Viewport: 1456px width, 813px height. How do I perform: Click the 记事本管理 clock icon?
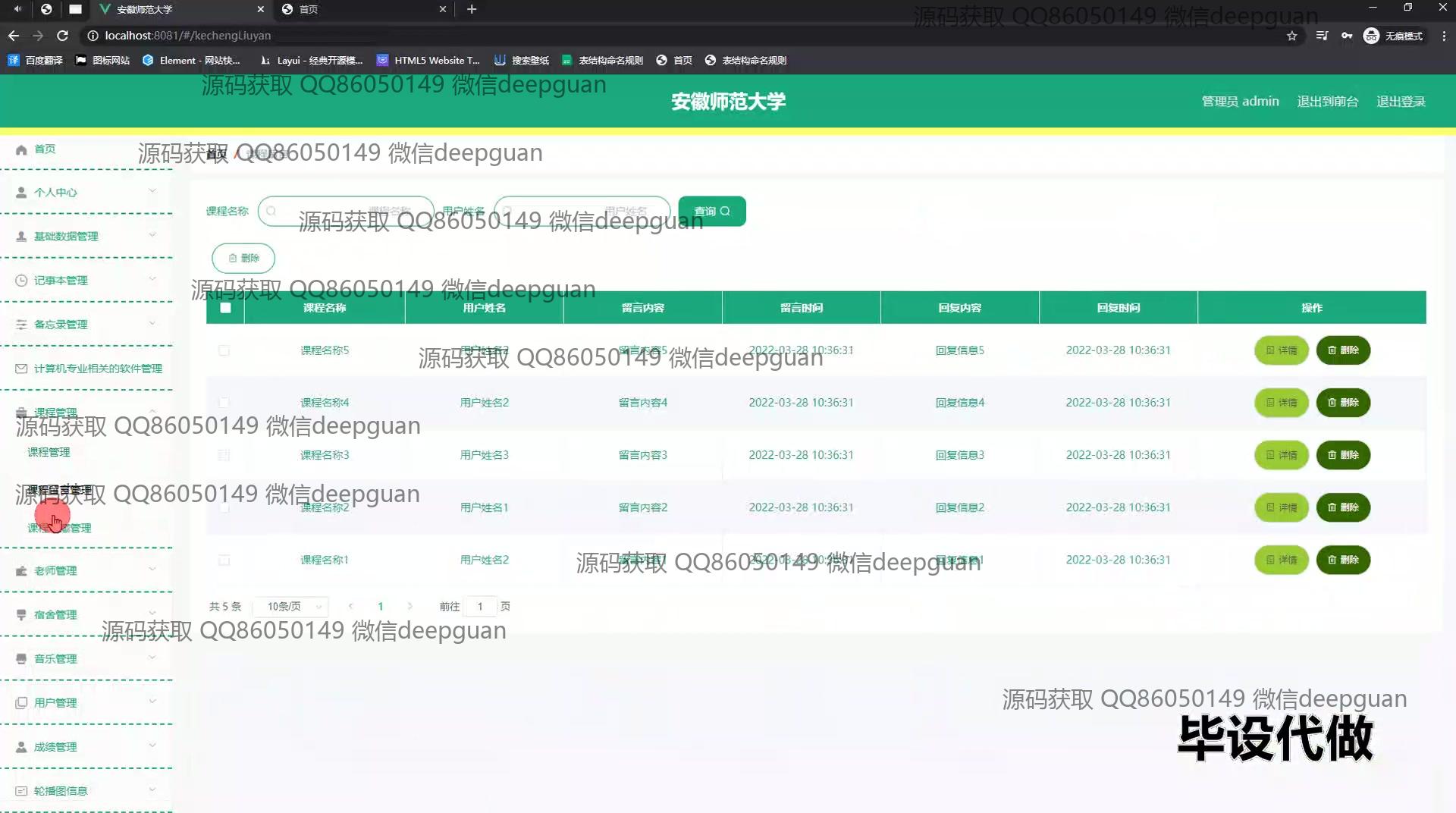(21, 281)
